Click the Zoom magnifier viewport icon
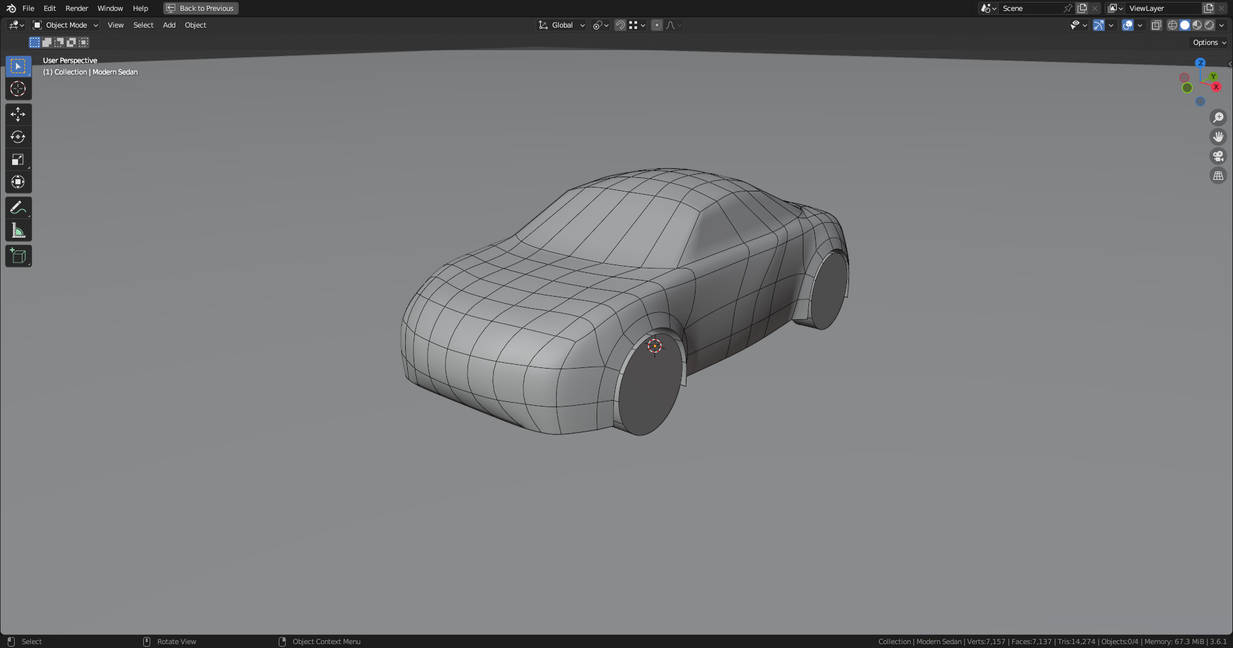This screenshot has width=1233, height=648. click(x=1218, y=118)
